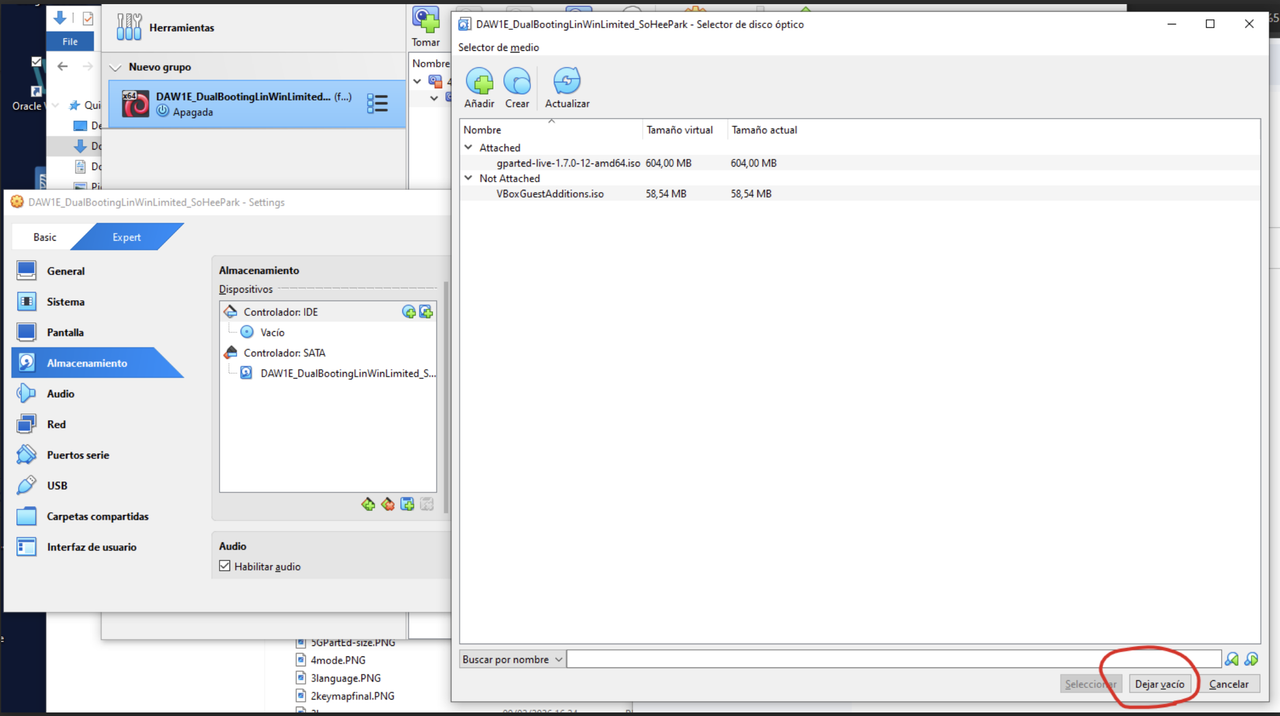Select file 3language.PNG in File Explorer
Image resolution: width=1280 pixels, height=716 pixels.
point(345,678)
